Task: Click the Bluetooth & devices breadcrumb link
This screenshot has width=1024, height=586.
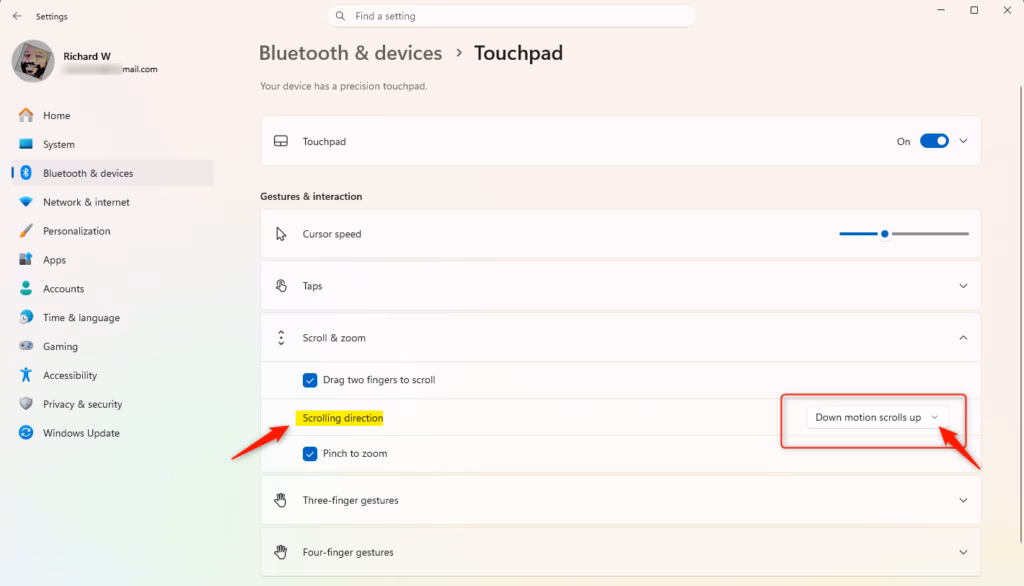Action: pyautogui.click(x=350, y=53)
